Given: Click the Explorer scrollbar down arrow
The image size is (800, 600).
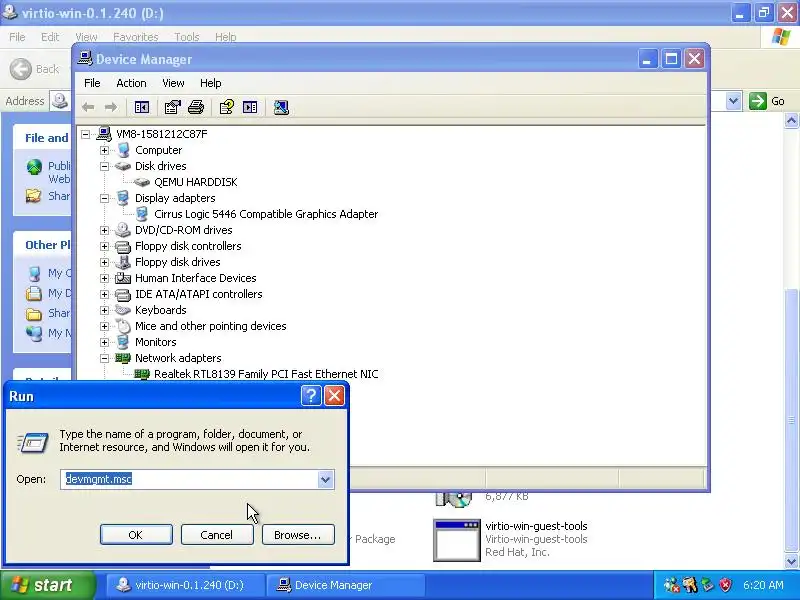Looking at the screenshot, I should coord(791,561).
